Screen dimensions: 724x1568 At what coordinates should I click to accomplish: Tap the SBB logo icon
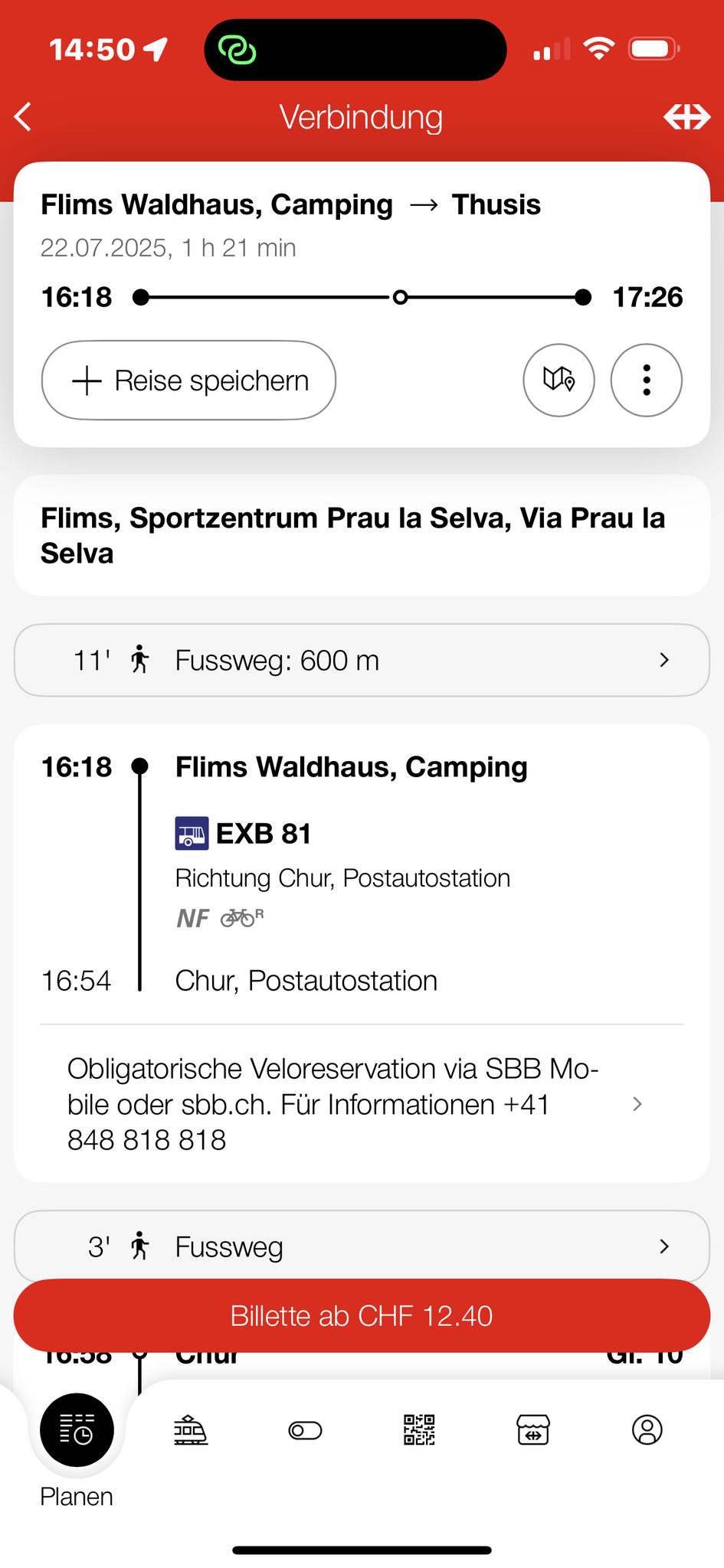[x=686, y=117]
